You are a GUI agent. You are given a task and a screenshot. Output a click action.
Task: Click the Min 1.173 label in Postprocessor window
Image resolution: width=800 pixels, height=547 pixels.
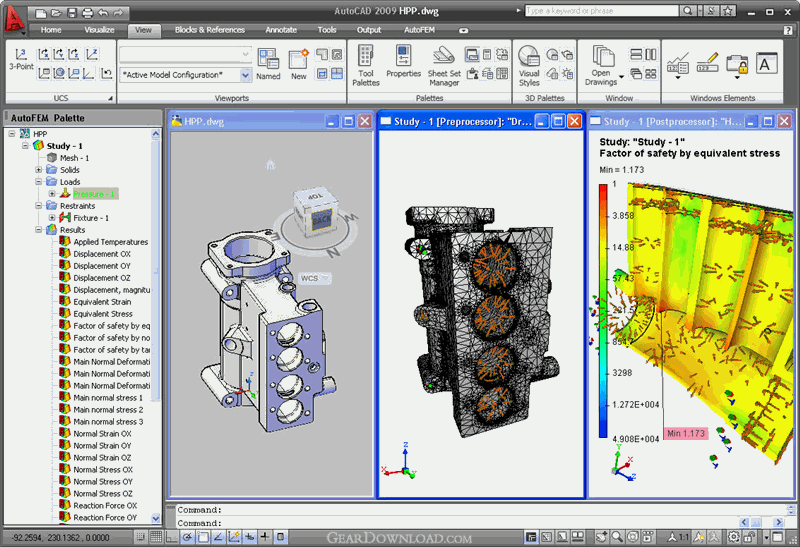(686, 433)
